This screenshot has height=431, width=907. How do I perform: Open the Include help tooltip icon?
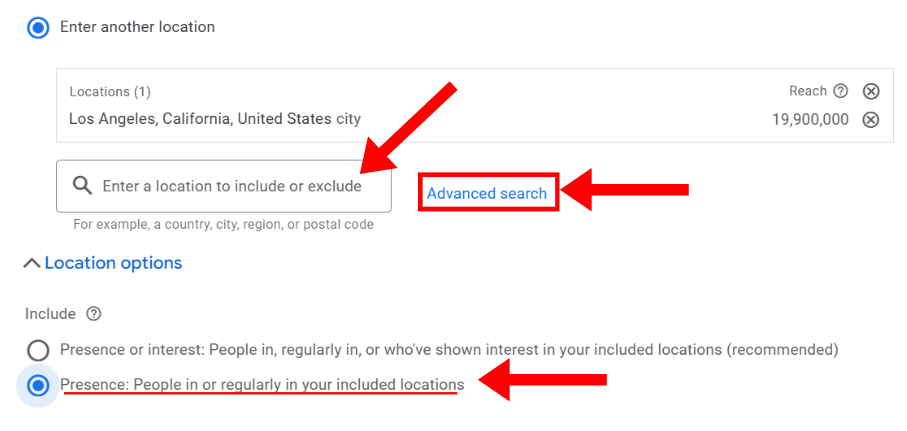[94, 314]
